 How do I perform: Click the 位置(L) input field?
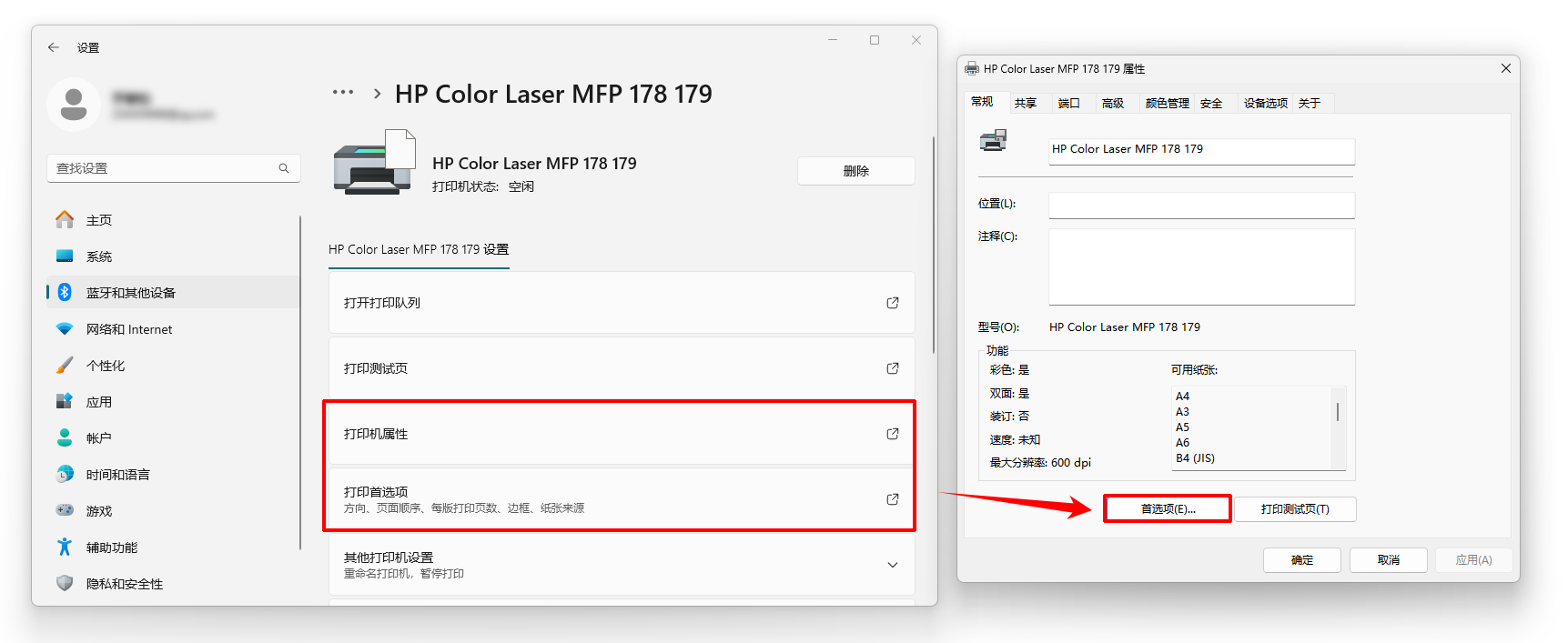tap(1201, 205)
